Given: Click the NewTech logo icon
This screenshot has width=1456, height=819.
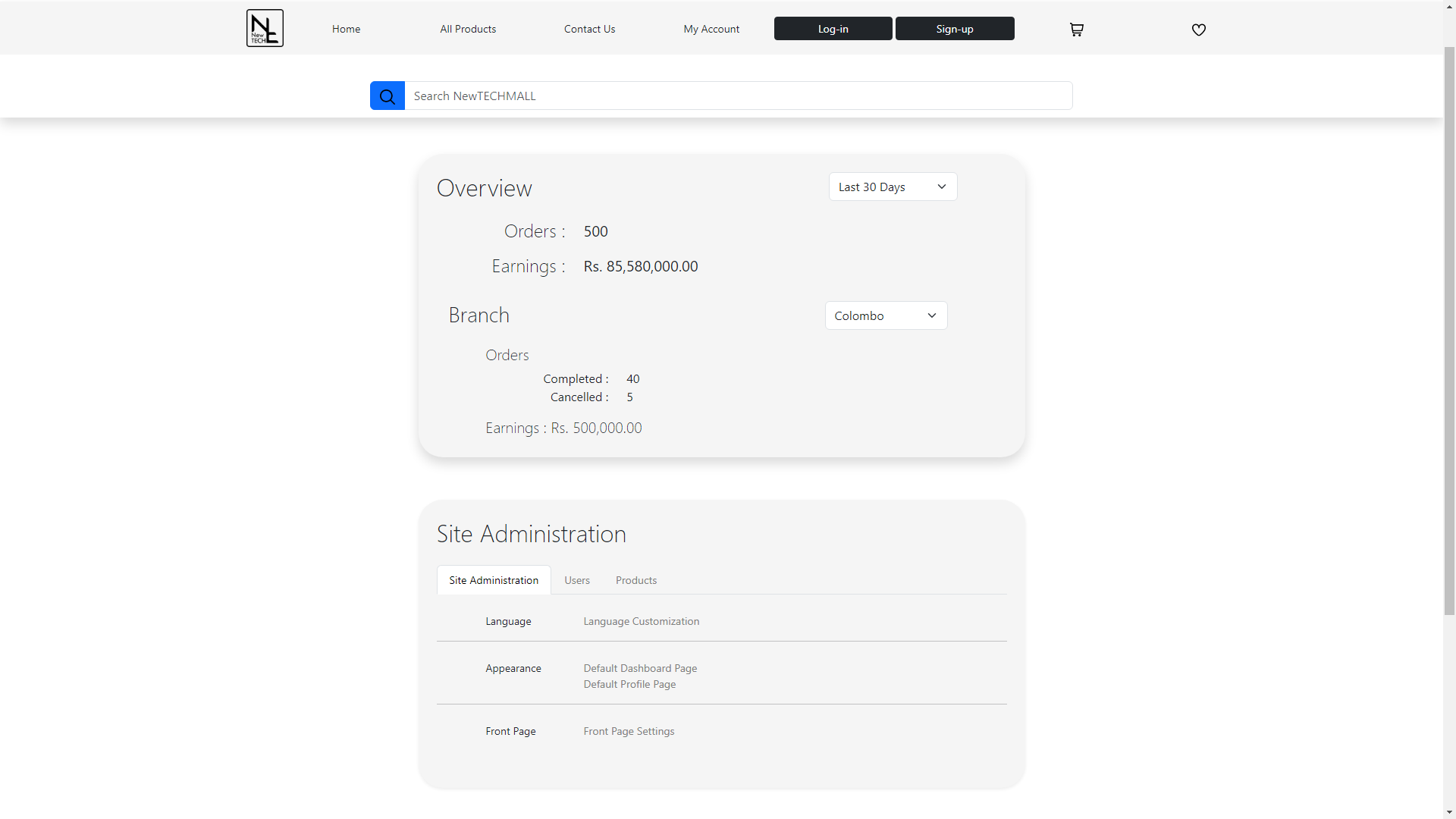Looking at the screenshot, I should click(x=265, y=28).
